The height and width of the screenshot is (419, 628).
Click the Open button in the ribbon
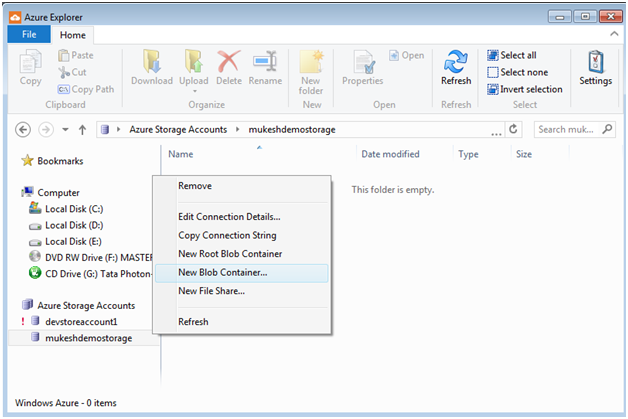click(407, 55)
